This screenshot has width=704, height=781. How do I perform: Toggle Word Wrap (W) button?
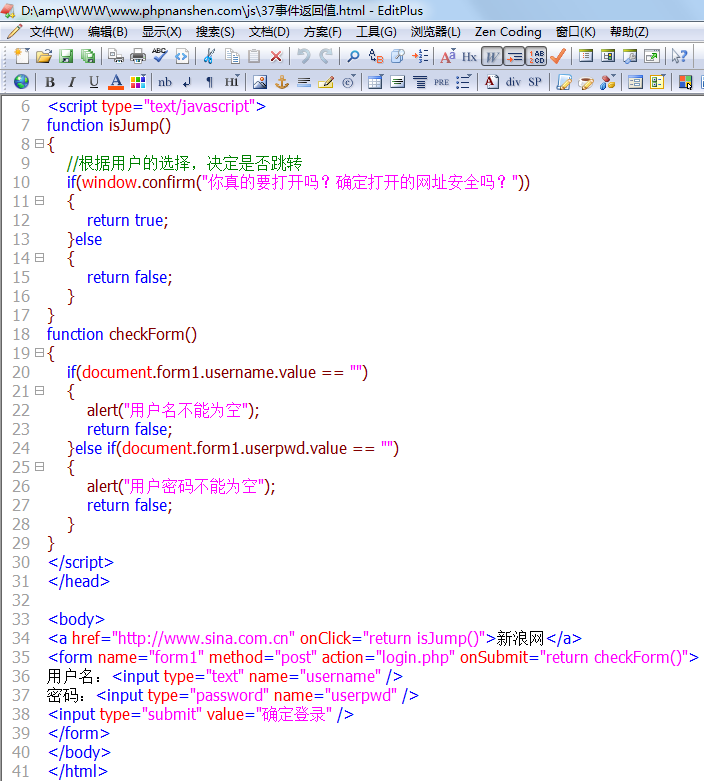pyautogui.click(x=492, y=57)
